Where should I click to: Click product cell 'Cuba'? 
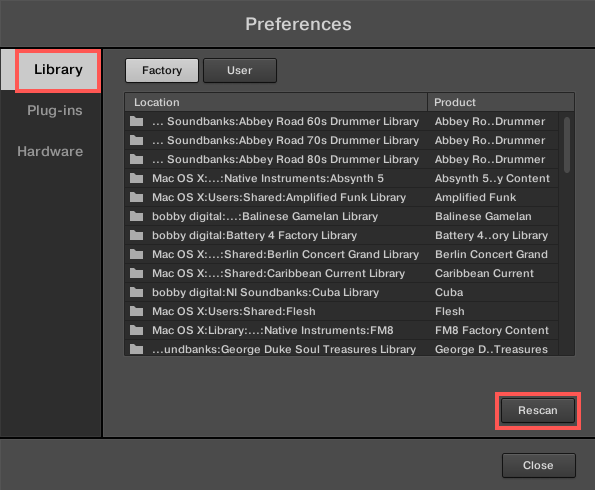point(449,292)
